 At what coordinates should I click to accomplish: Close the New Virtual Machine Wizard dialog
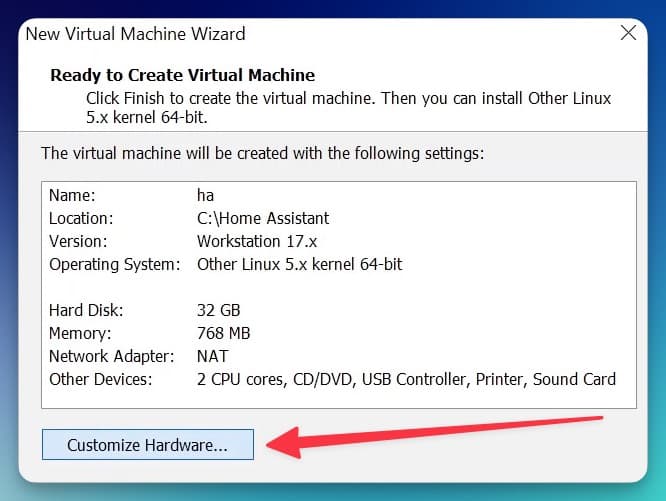628,33
